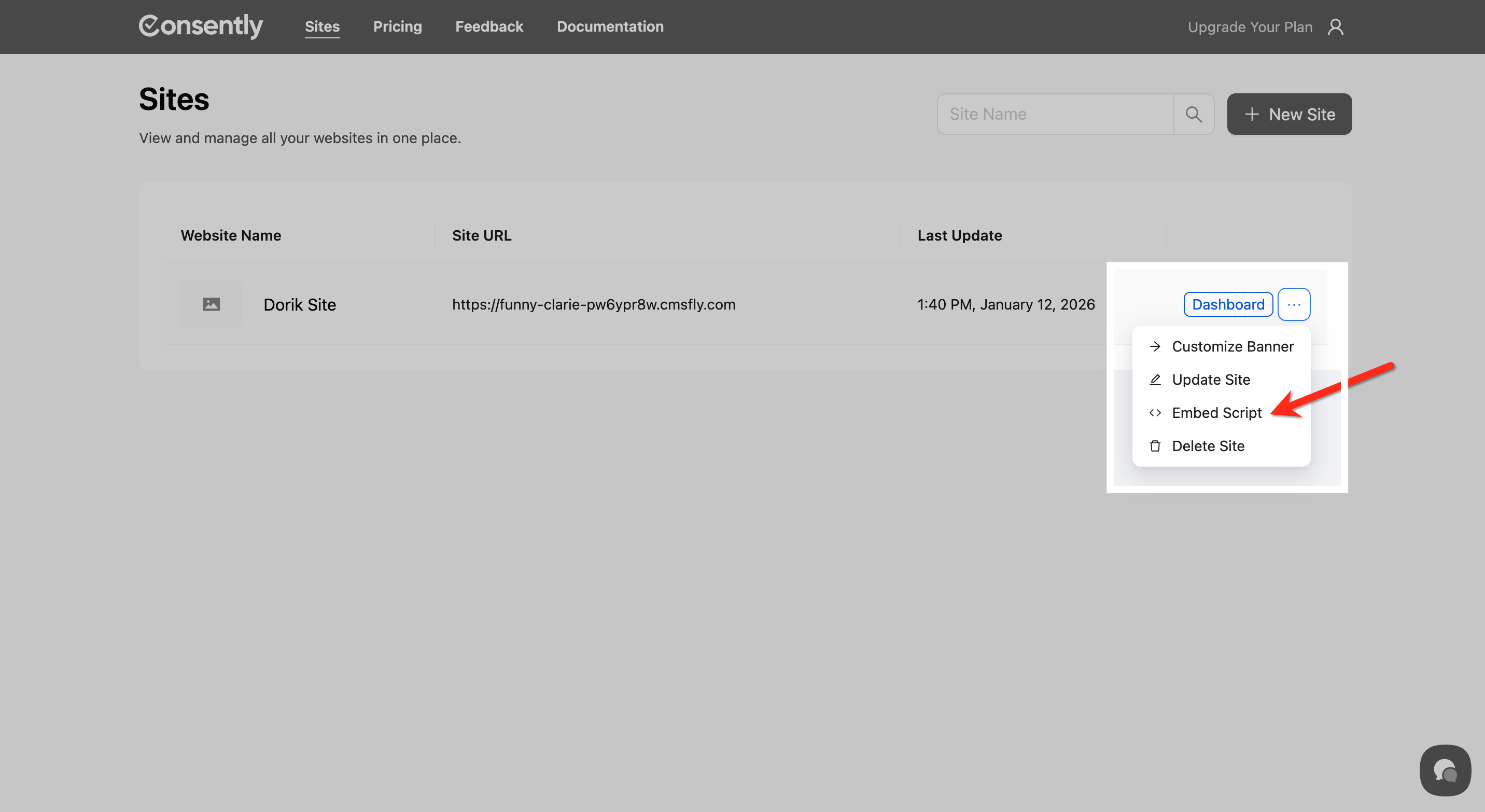Open the chat widget in the corner
1485x812 pixels.
(x=1445, y=769)
